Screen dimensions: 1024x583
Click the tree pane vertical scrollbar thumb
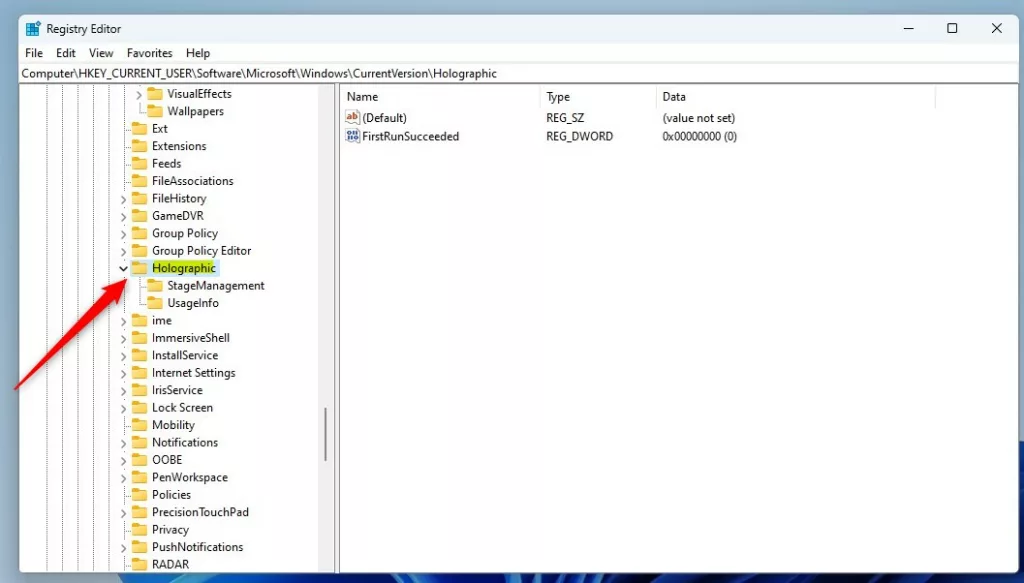325,434
